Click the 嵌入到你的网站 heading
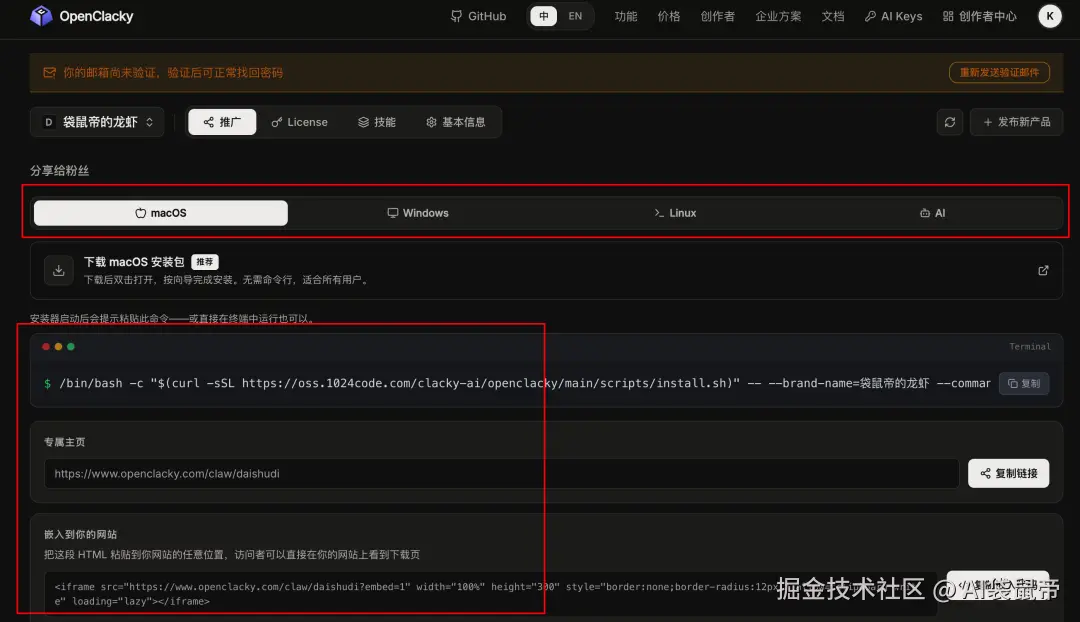1080x622 pixels. pyautogui.click(x=81, y=534)
